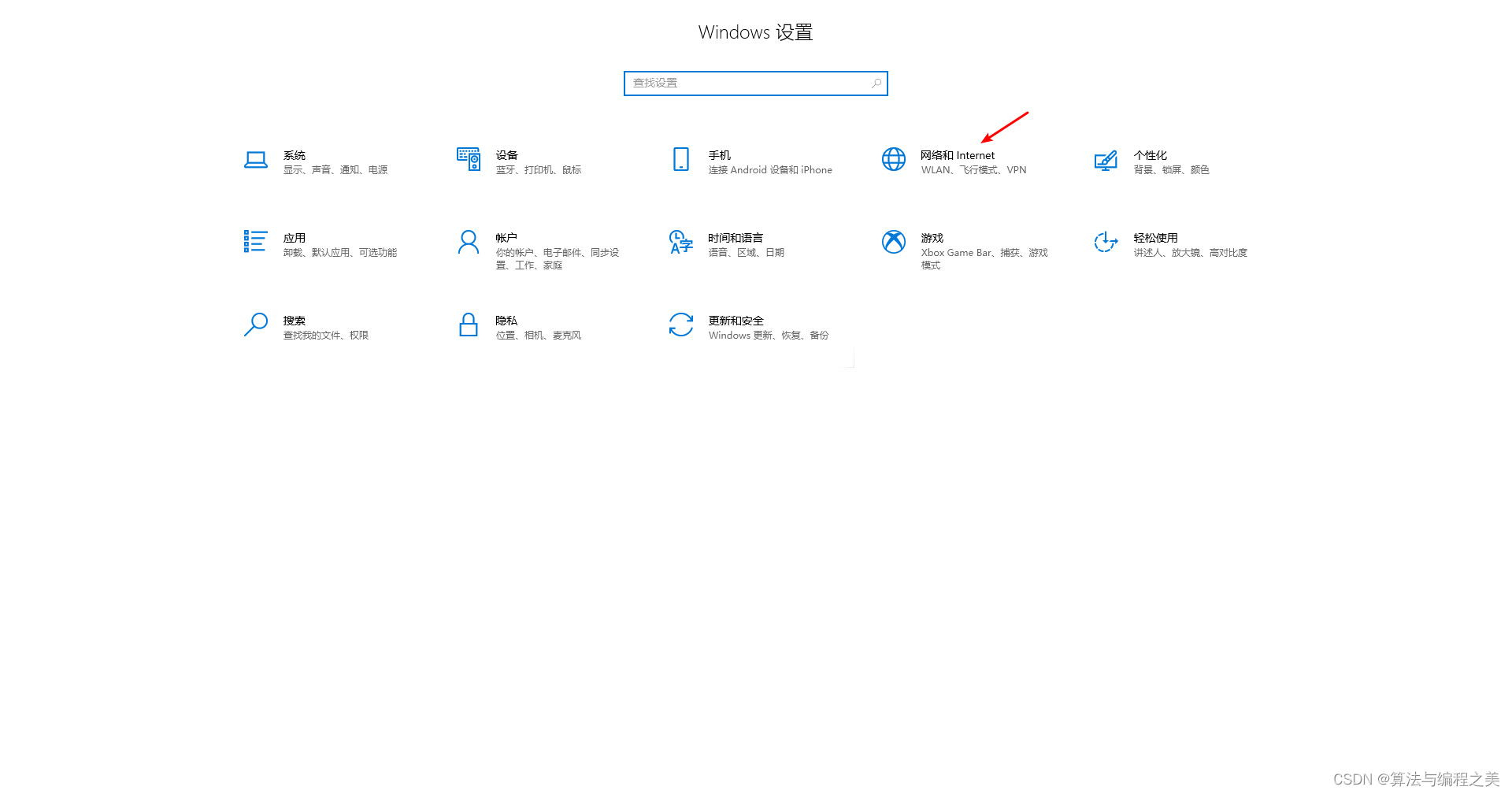
Task: Select the 应用 title text
Action: click(295, 238)
